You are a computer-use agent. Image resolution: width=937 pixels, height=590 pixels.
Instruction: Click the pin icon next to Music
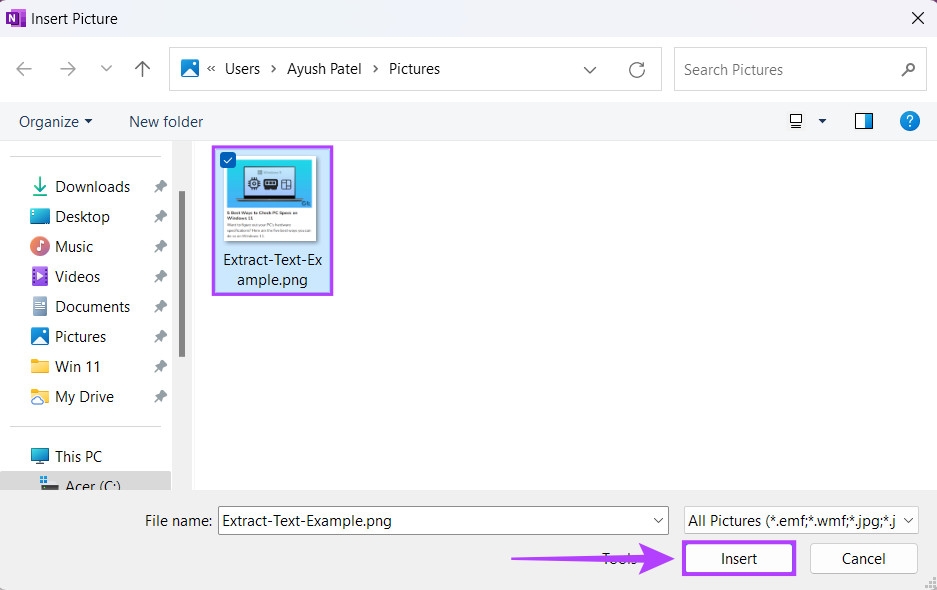click(160, 246)
